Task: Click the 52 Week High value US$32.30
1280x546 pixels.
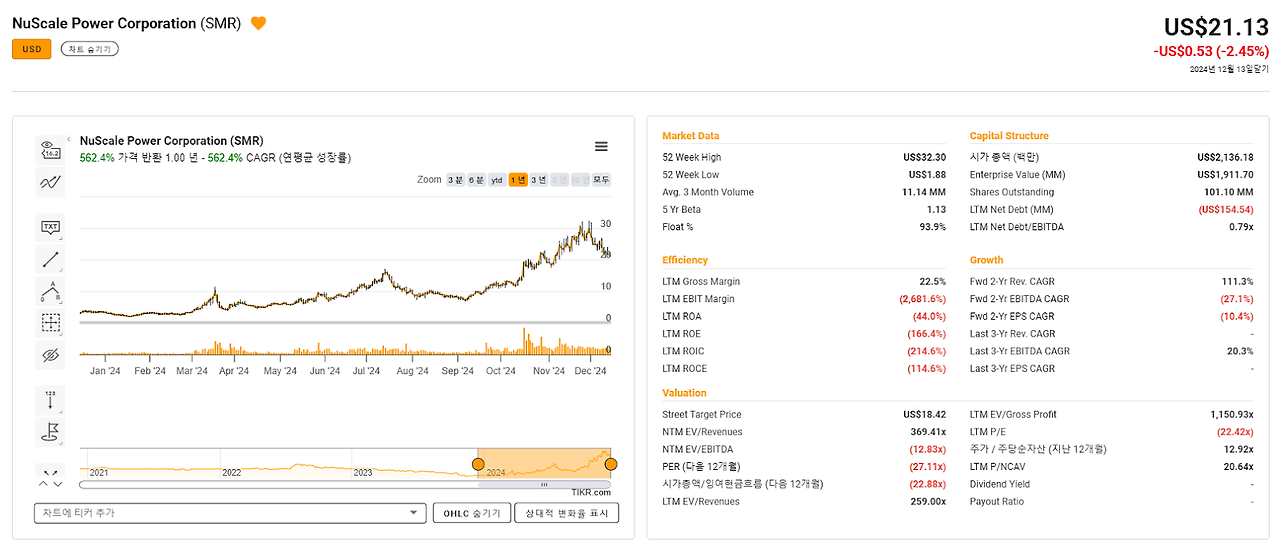Action: tap(924, 157)
